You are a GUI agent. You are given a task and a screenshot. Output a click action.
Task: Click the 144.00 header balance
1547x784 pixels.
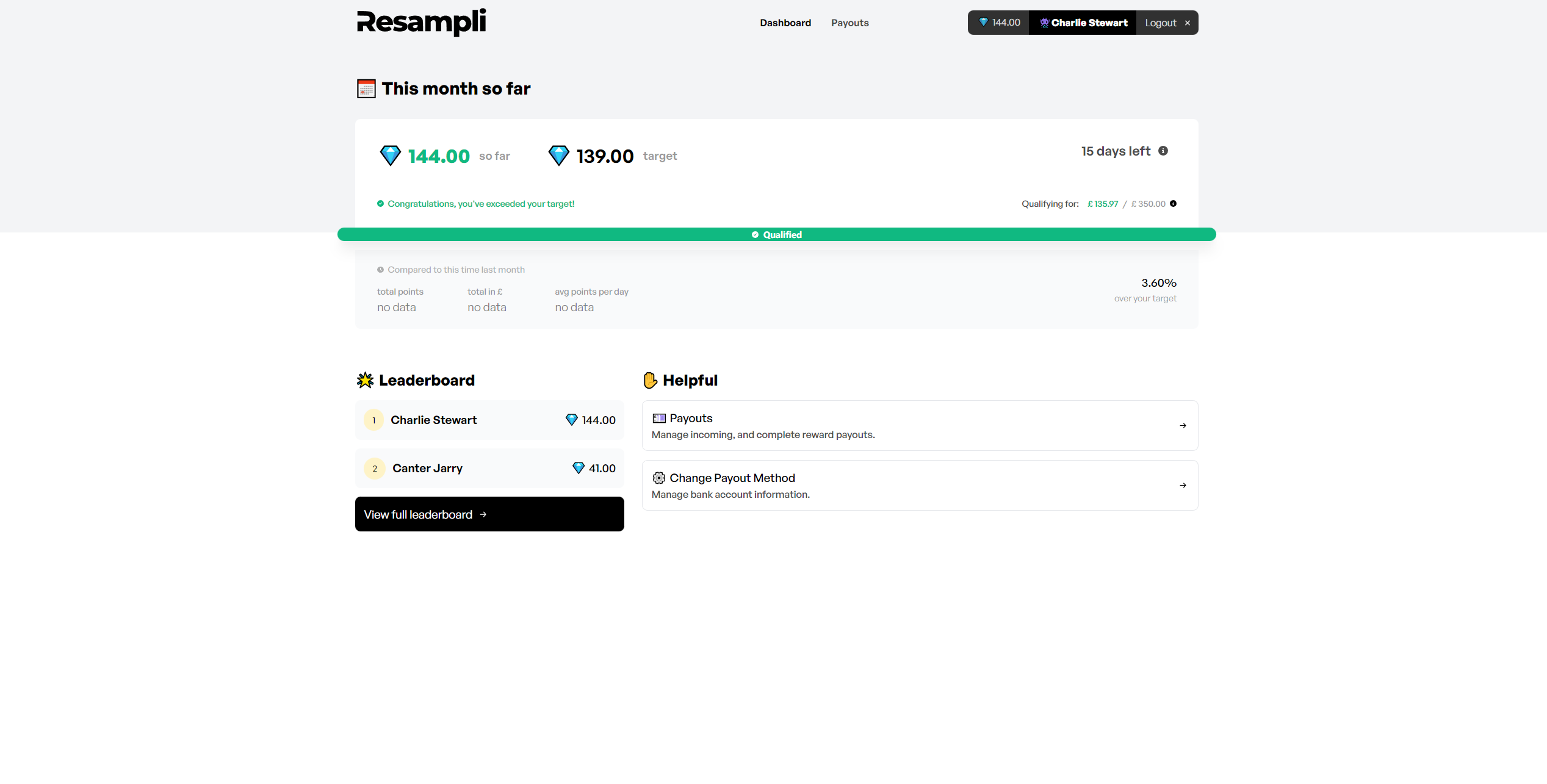1006,23
